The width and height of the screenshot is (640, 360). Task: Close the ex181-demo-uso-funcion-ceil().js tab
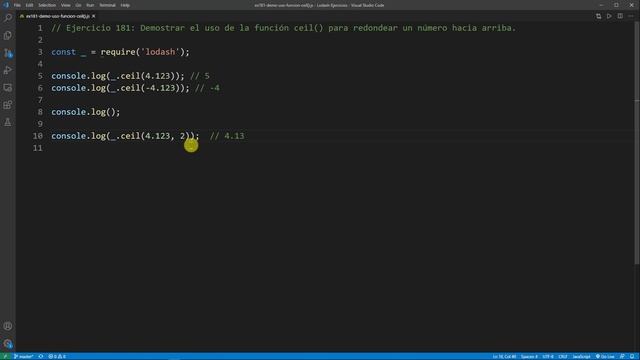pyautogui.click(x=93, y=16)
